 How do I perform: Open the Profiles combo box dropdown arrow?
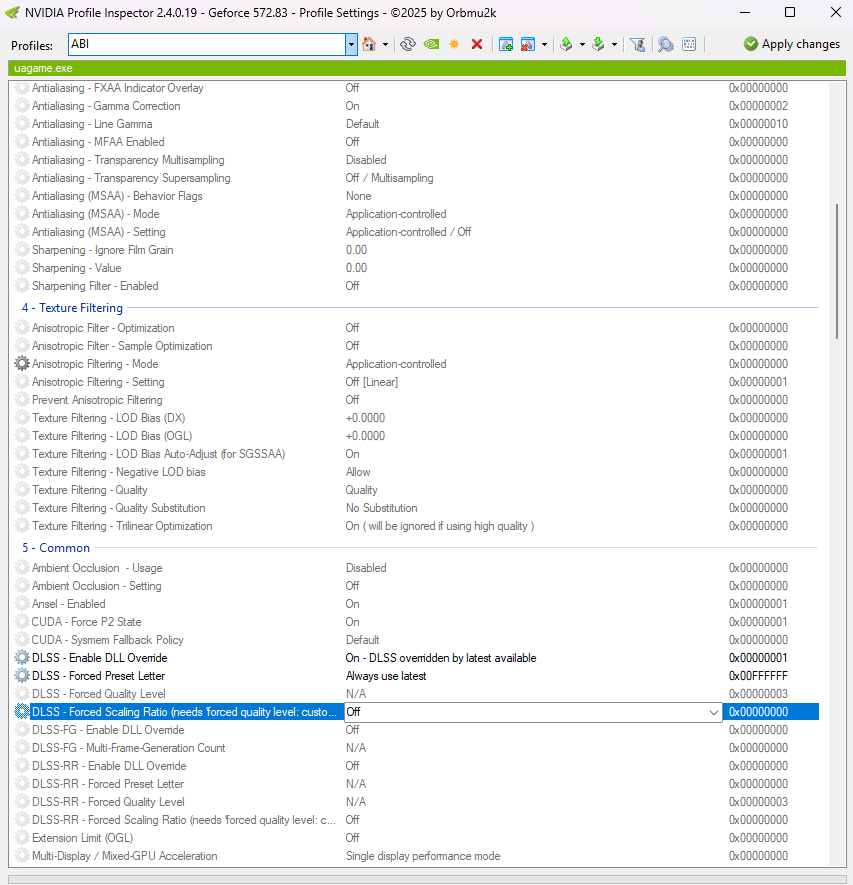(351, 44)
